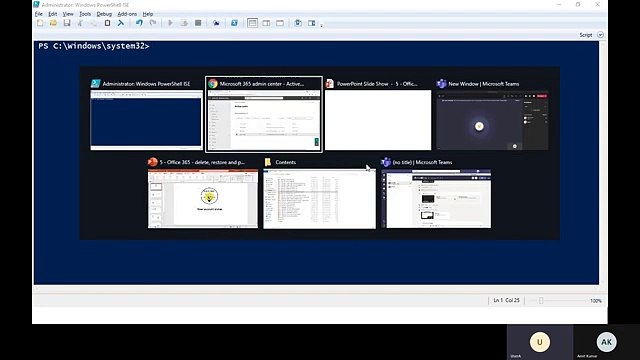Create a new script with the New icon

(x=40, y=23)
